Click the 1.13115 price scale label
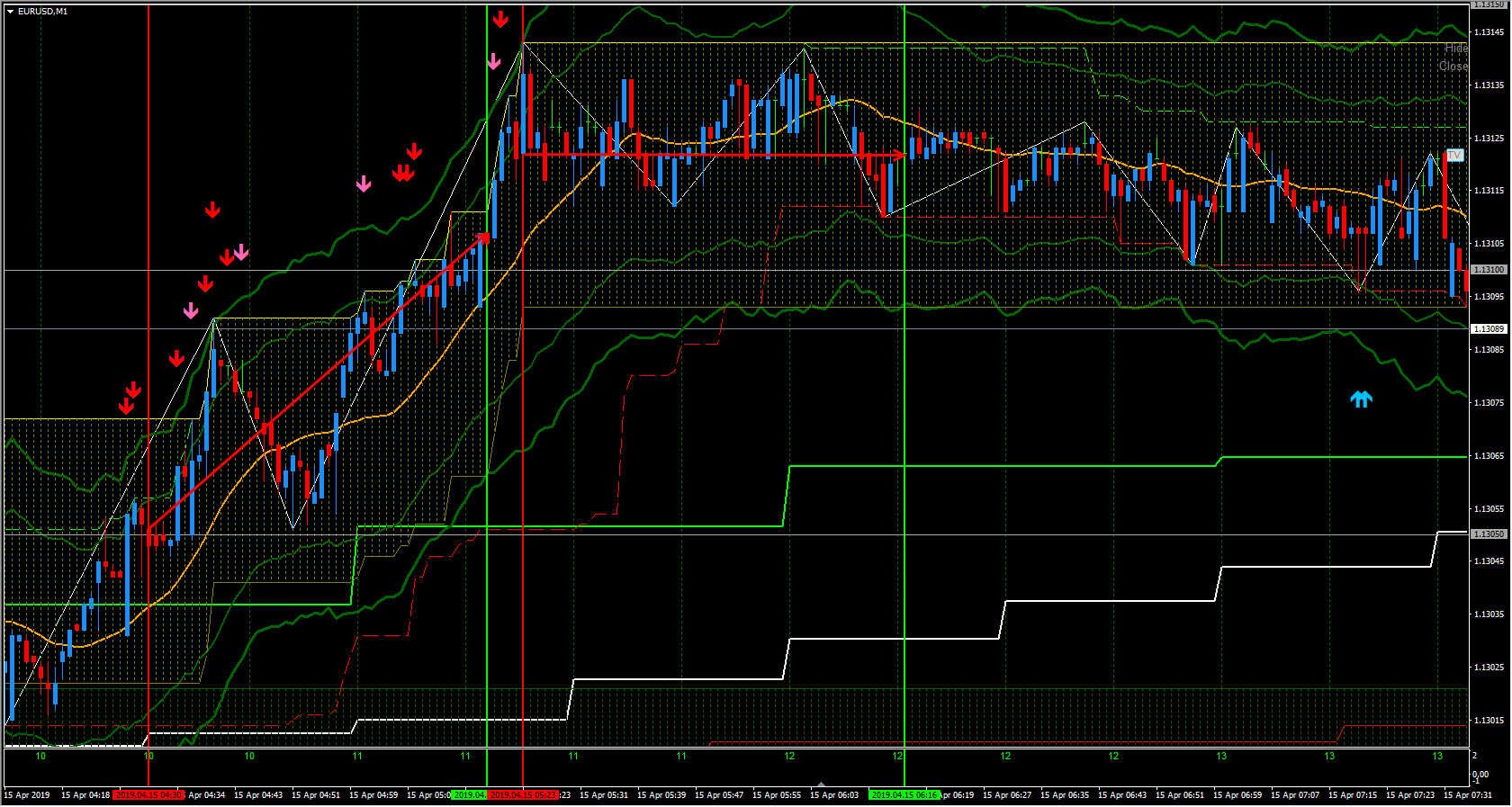This screenshot has height=807, width=1512. [1489, 191]
